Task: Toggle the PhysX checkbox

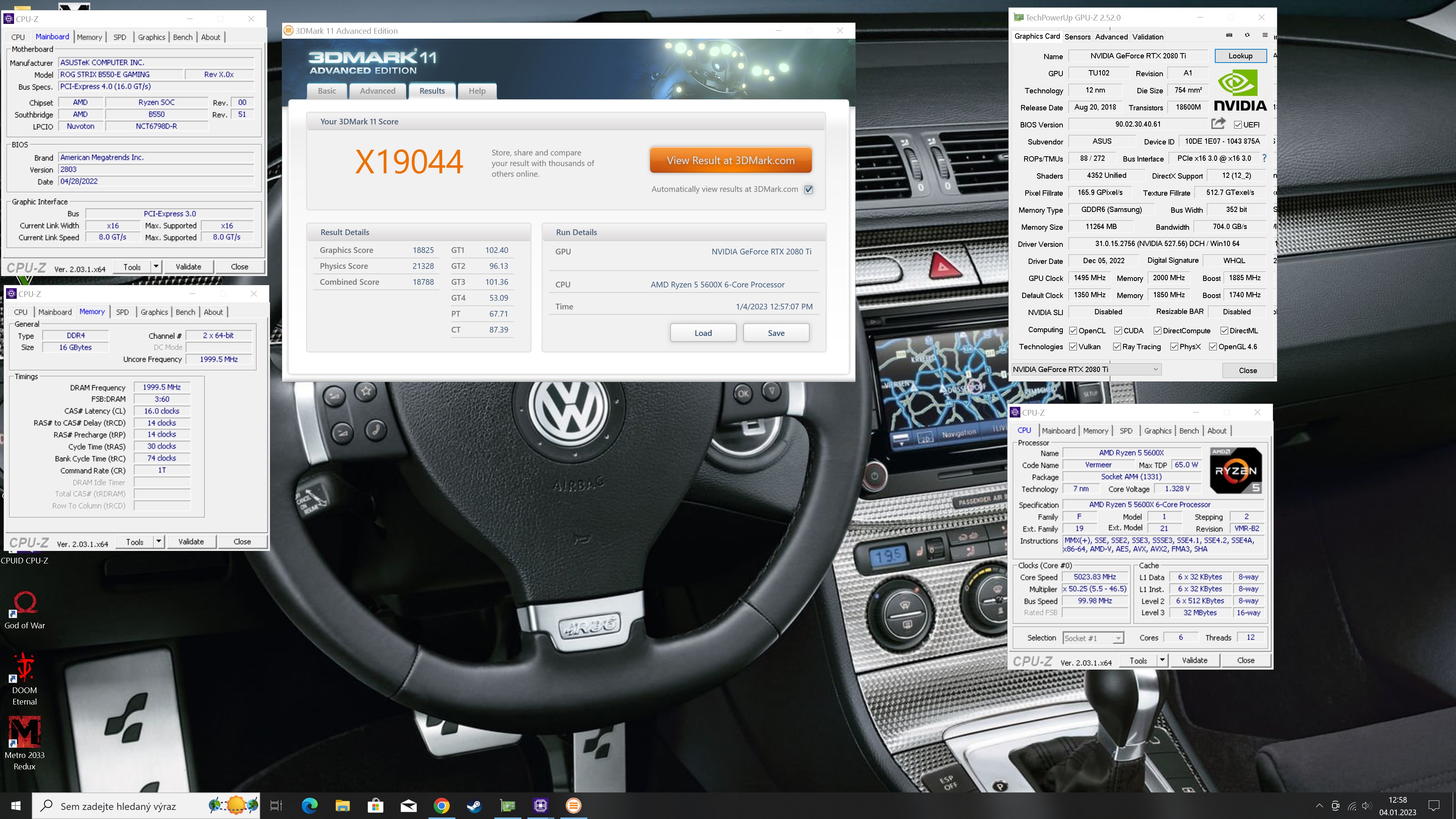Action: [x=1175, y=347]
